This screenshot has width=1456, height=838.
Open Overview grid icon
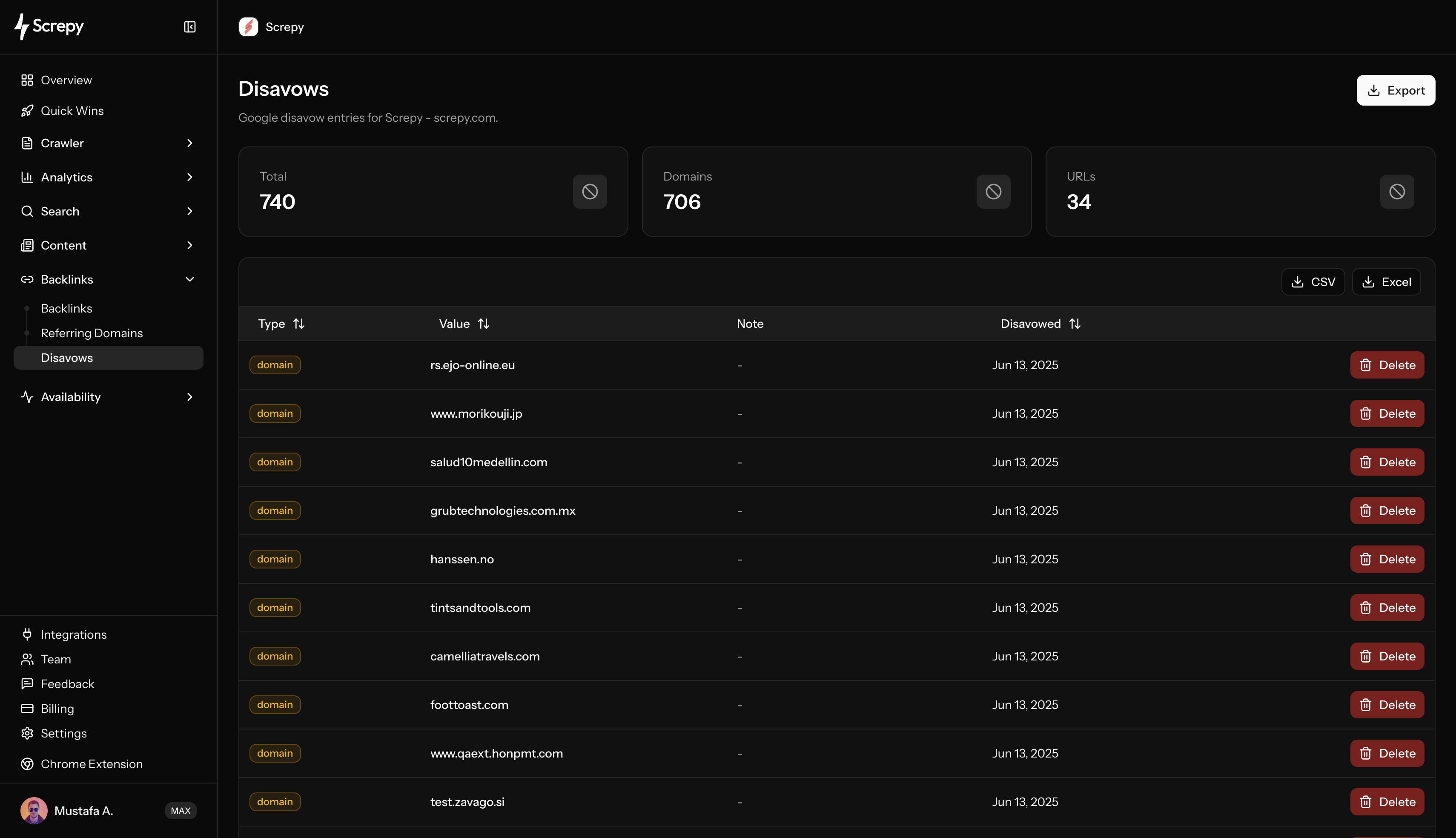(27, 80)
